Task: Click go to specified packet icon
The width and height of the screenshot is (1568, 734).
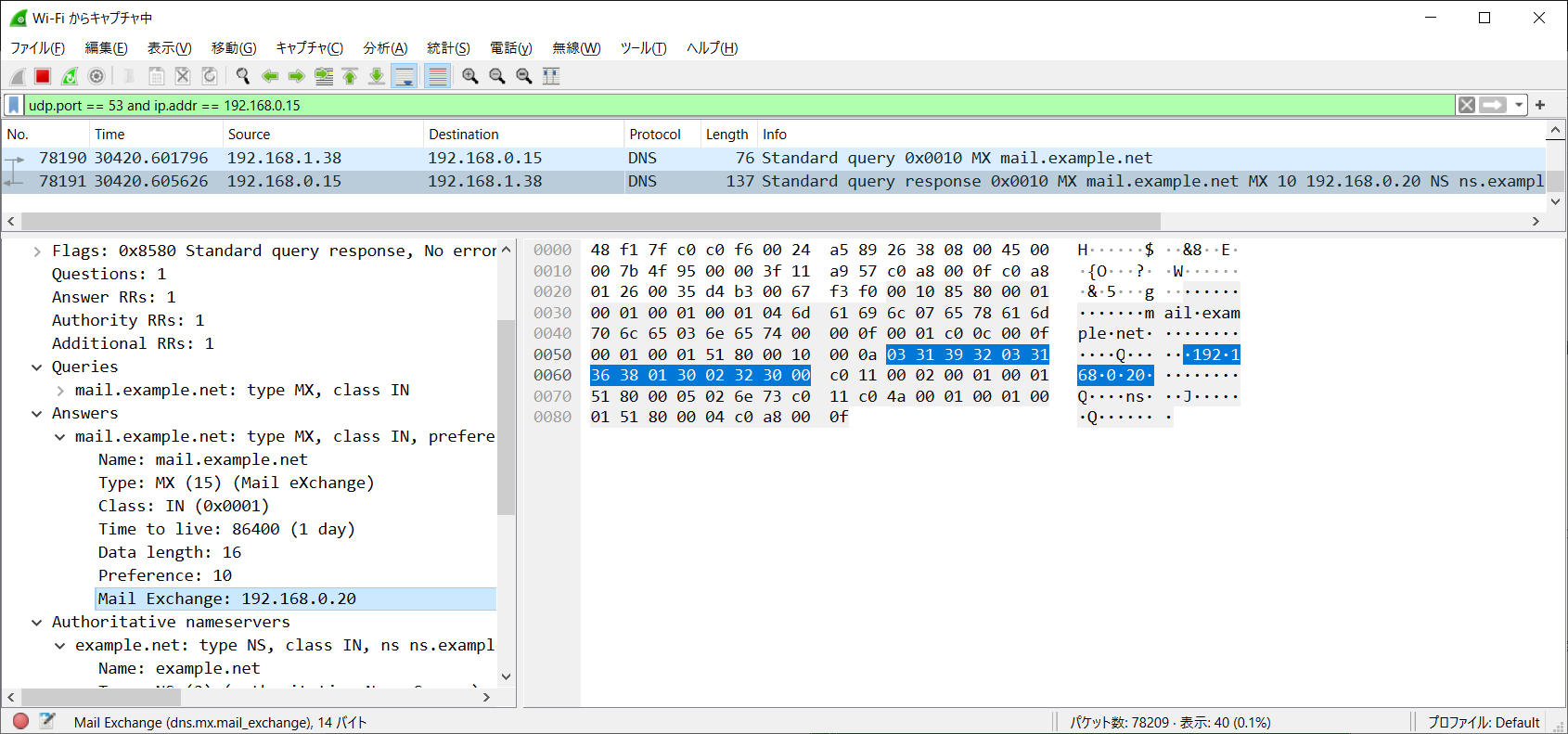Action: [324, 76]
